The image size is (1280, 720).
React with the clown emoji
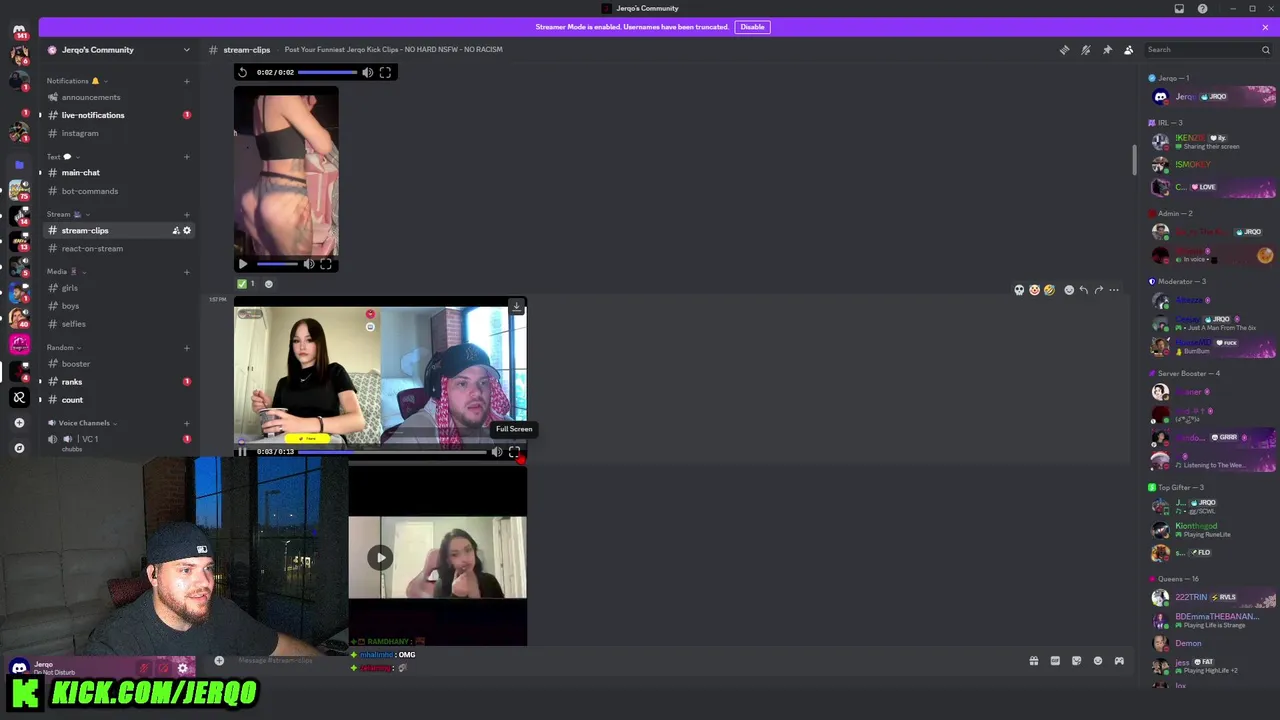[1034, 290]
